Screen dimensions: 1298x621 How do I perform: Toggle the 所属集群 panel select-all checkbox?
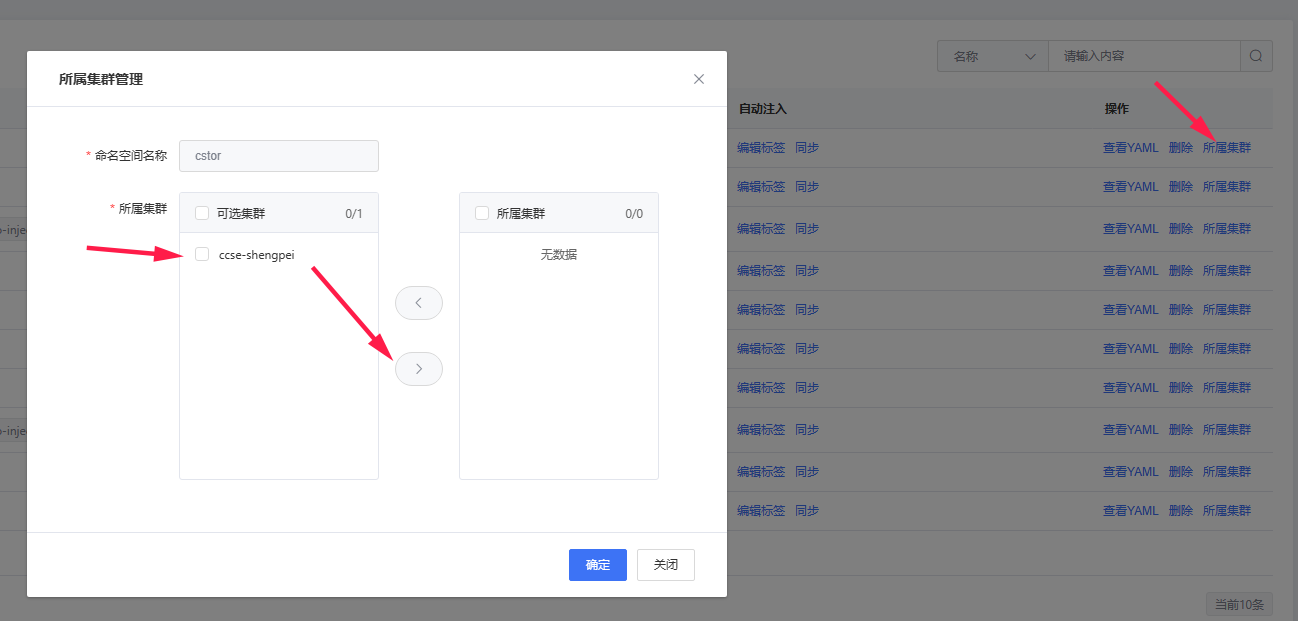482,213
